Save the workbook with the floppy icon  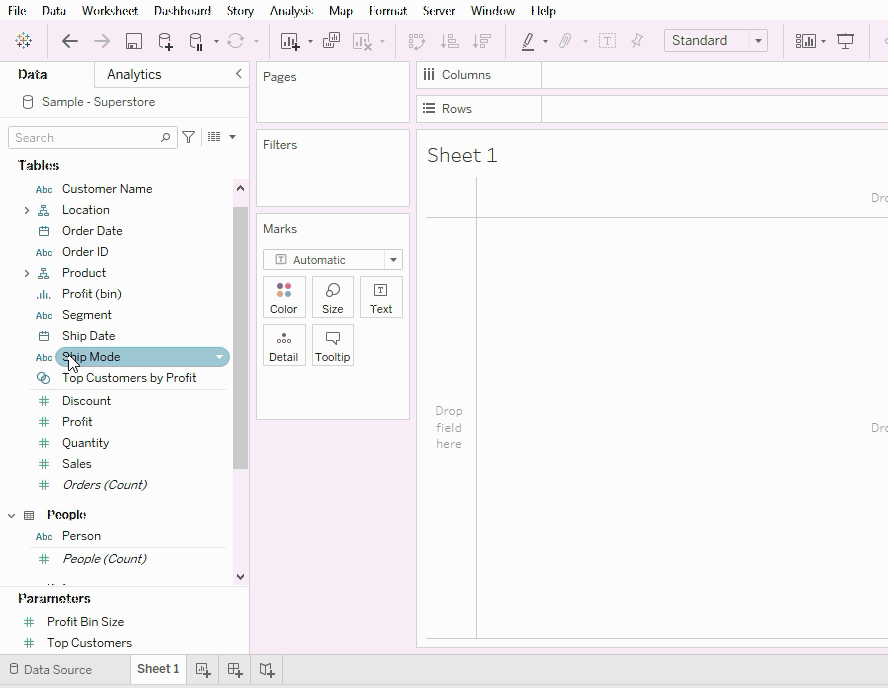(x=134, y=41)
